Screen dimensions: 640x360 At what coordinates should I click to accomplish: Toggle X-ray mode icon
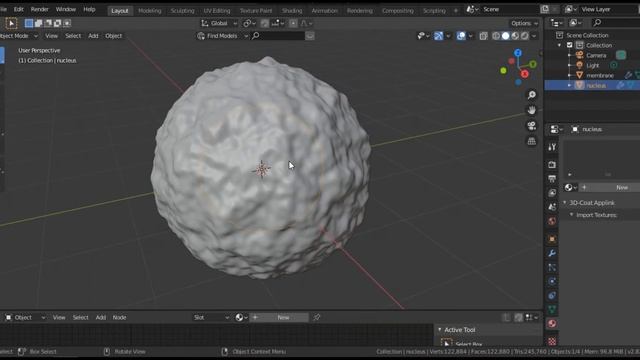pyautogui.click(x=483, y=36)
